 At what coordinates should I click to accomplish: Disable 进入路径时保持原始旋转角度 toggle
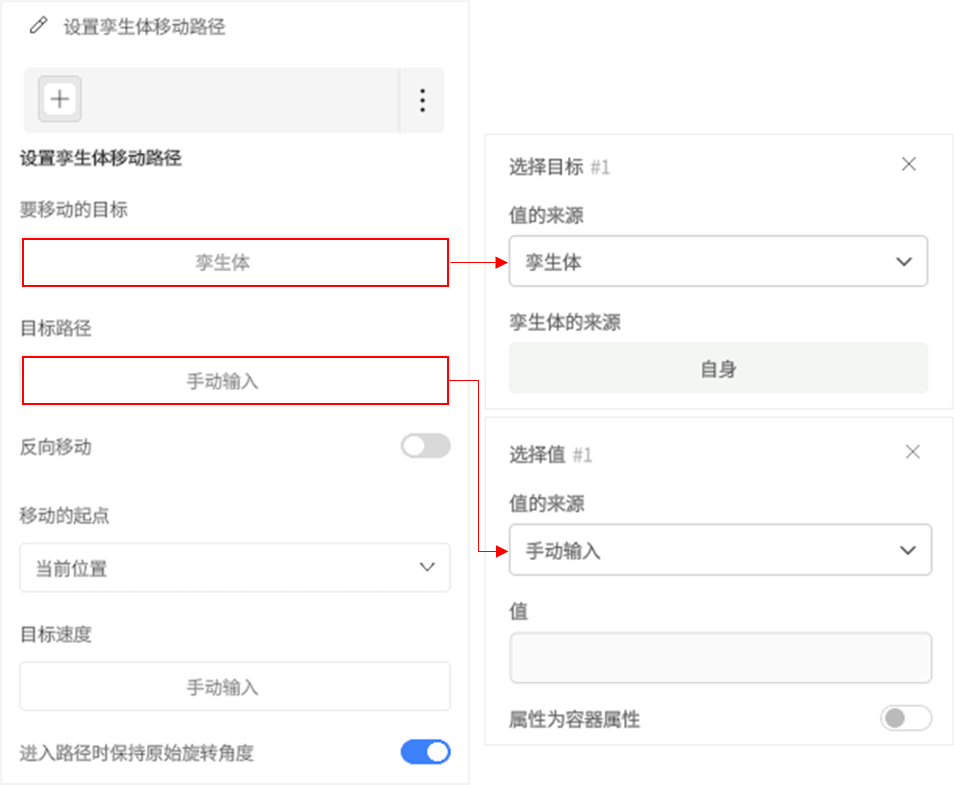425,752
